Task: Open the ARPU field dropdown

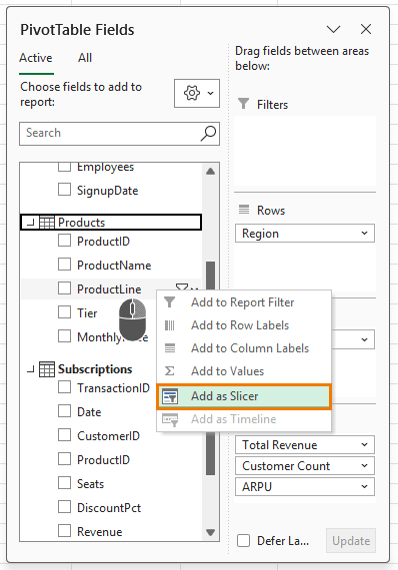Action: coord(365,486)
